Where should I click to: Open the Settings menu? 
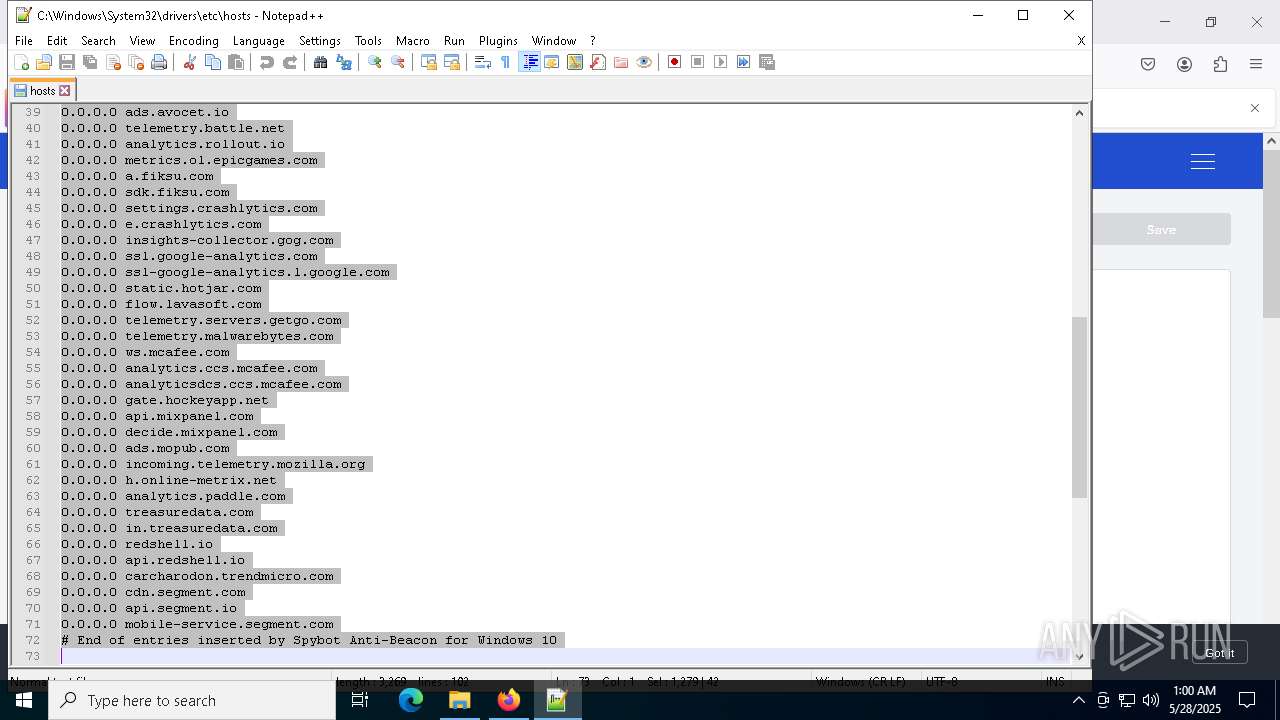click(x=320, y=41)
